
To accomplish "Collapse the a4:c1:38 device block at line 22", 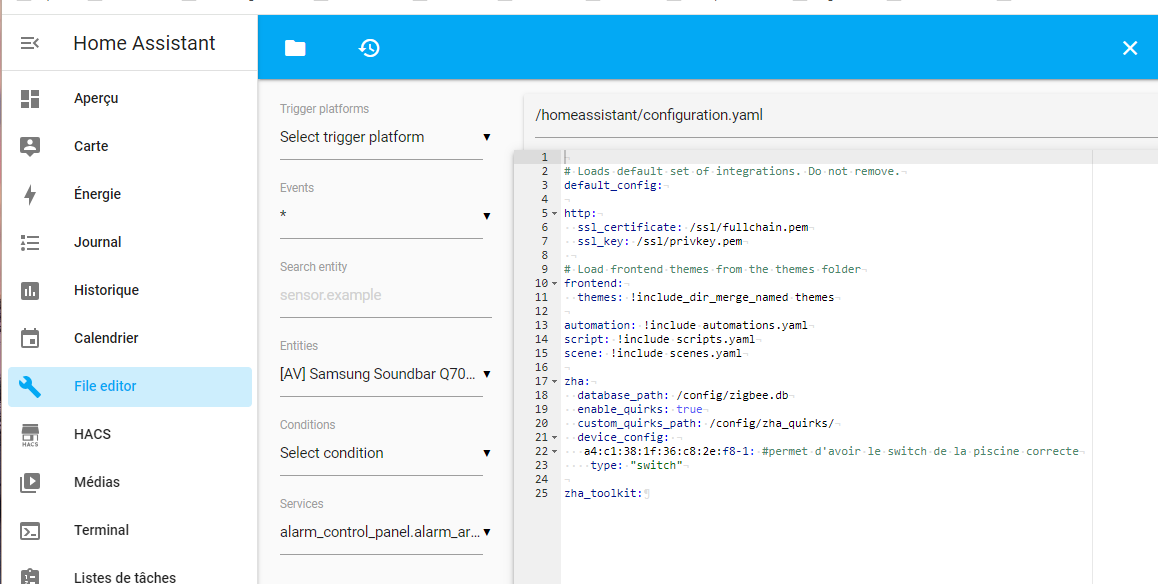I will tap(555, 452).
